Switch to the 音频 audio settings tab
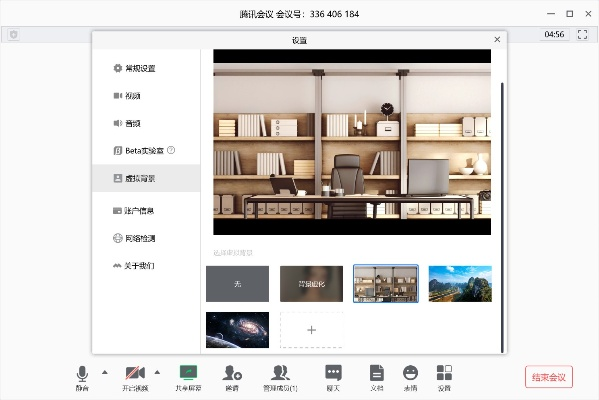The width and height of the screenshot is (599, 400). click(x=146, y=123)
